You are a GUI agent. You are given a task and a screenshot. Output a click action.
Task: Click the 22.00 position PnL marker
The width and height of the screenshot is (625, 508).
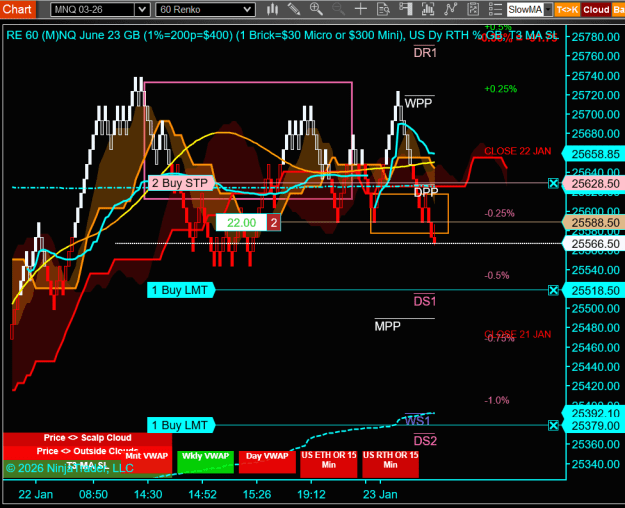(x=242, y=222)
